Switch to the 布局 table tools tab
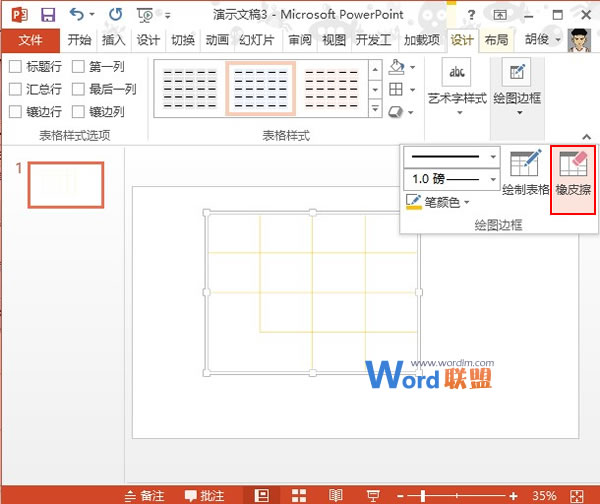Viewport: 600px width, 504px height. [496, 40]
